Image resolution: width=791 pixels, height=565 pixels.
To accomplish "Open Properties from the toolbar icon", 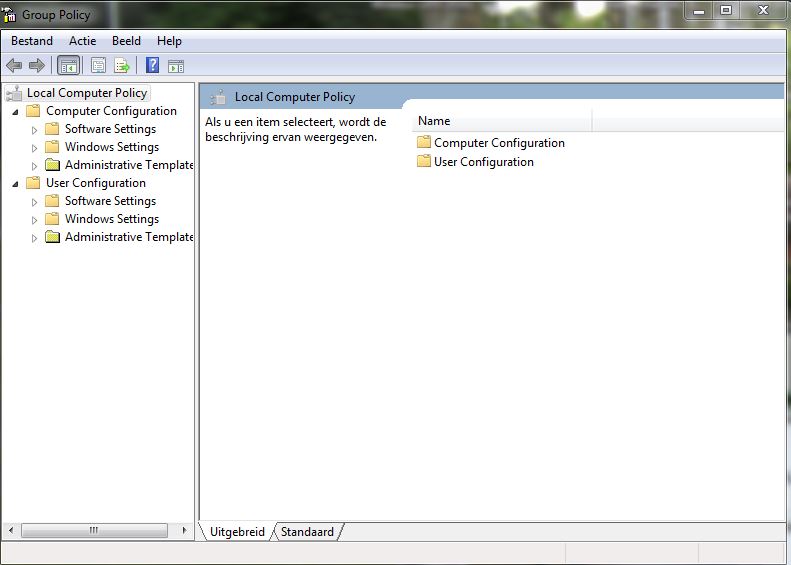I will [98, 66].
